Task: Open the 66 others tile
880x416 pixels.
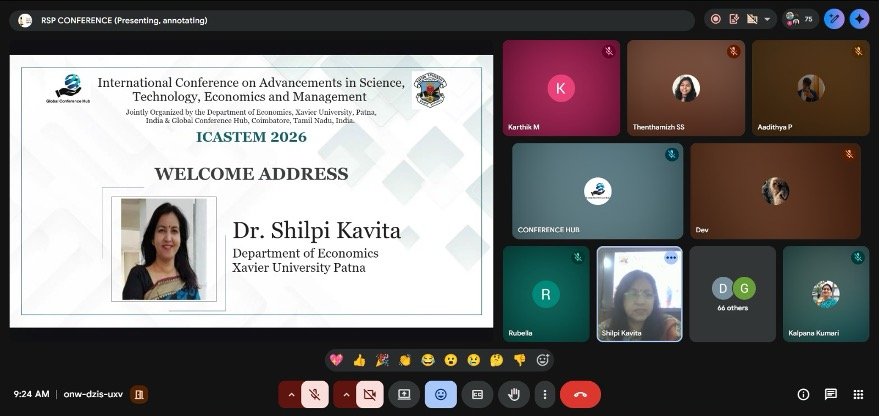Action: (x=732, y=294)
